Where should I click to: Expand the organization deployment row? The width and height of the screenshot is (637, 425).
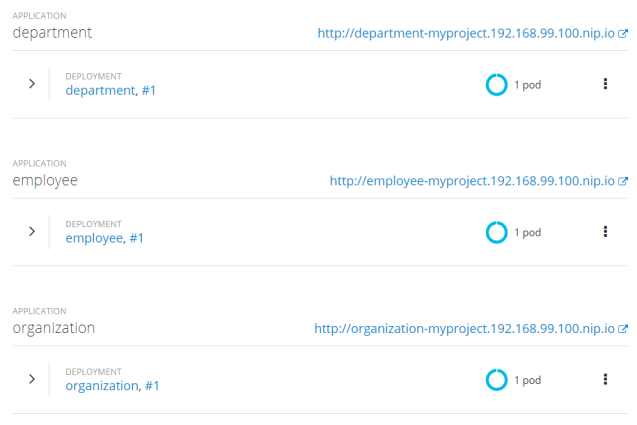tap(32, 379)
